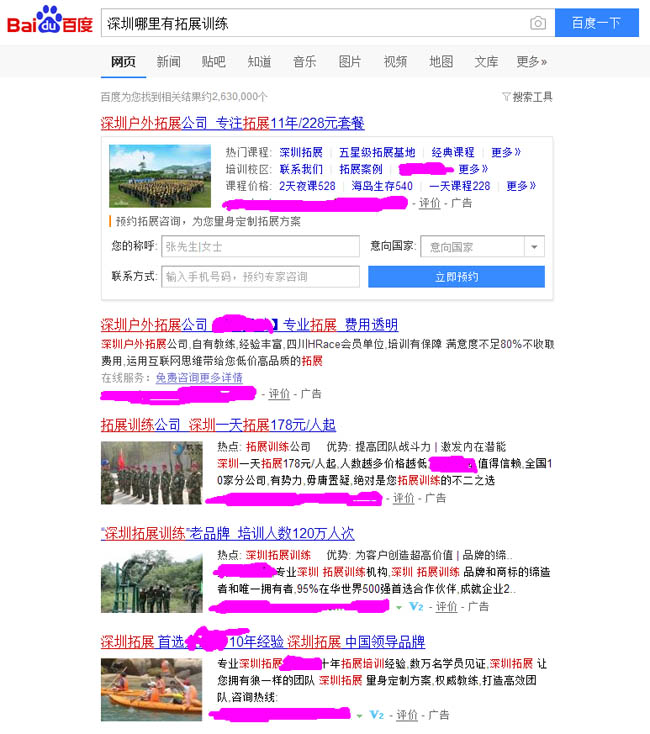Image resolution: width=650 pixels, height=734 pixels.
Task: Switch to the 新闻 tab
Action: coord(168,62)
